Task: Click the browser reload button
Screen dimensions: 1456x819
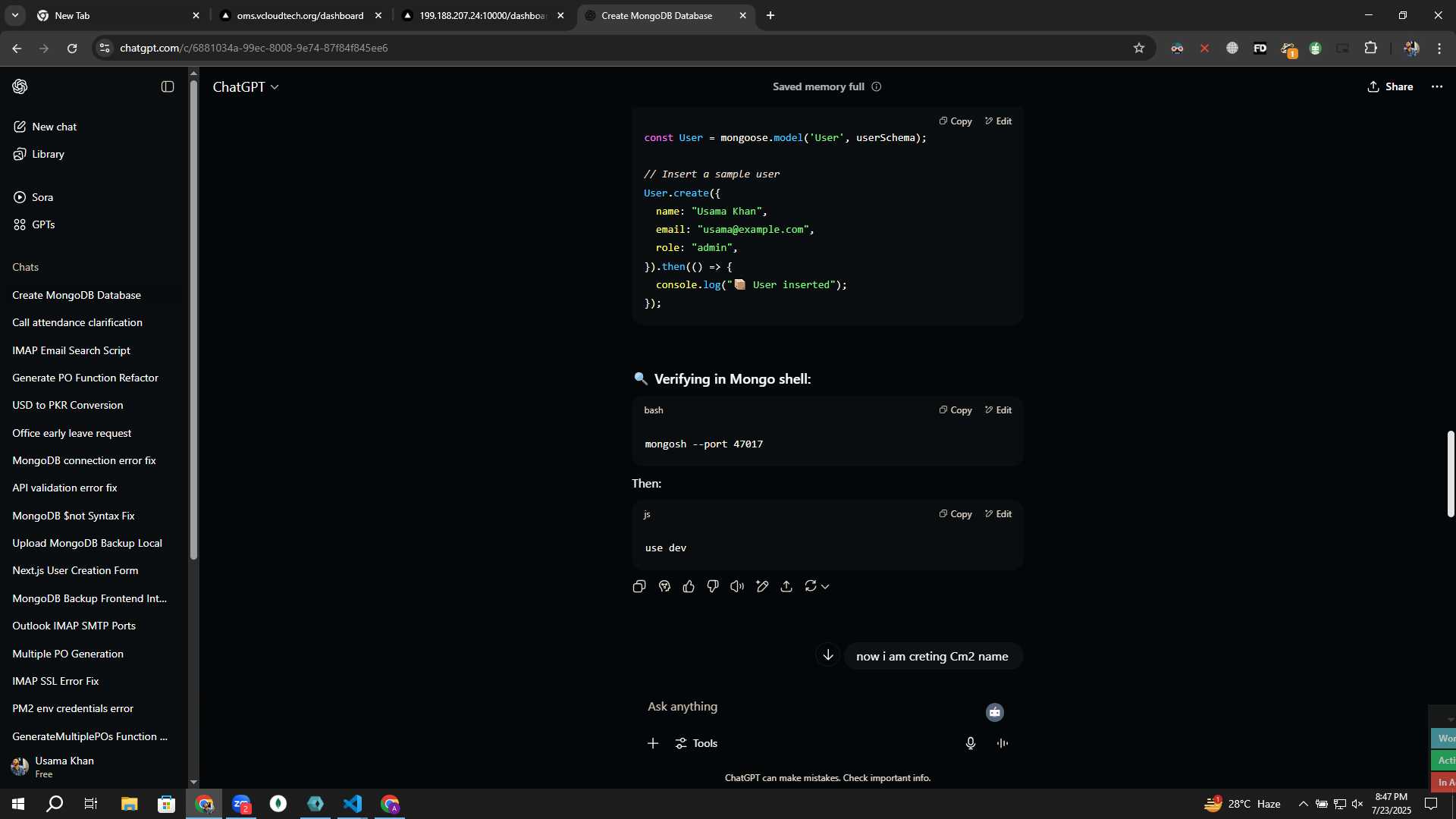Action: [x=72, y=48]
